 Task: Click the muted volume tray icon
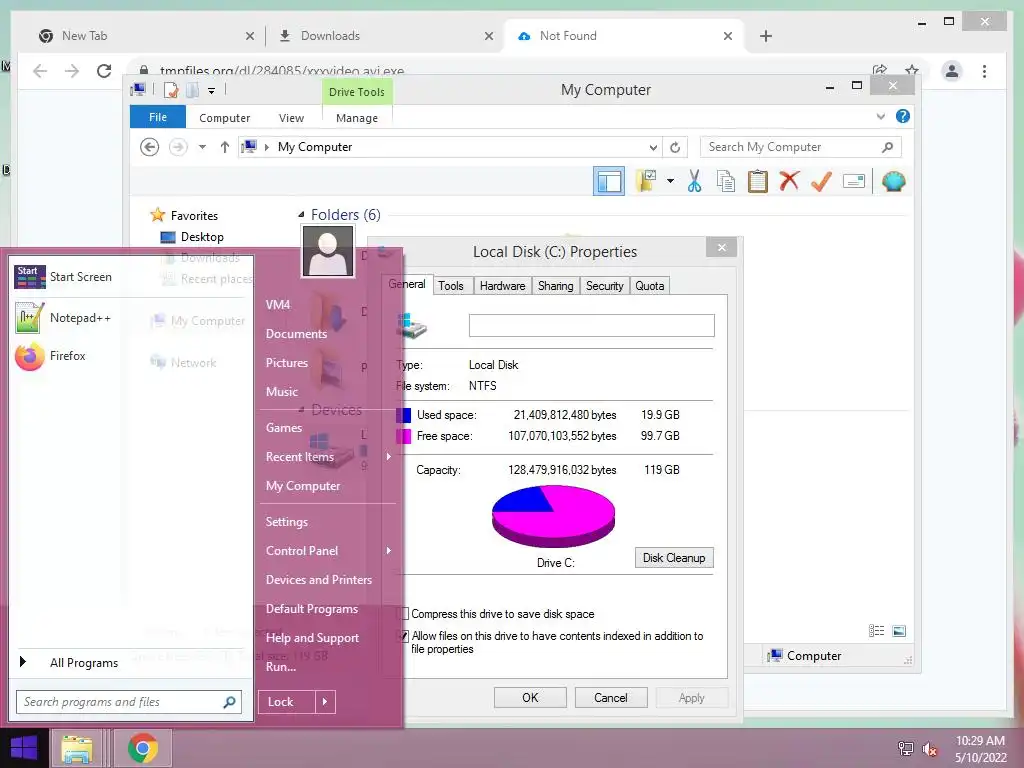[x=930, y=749]
